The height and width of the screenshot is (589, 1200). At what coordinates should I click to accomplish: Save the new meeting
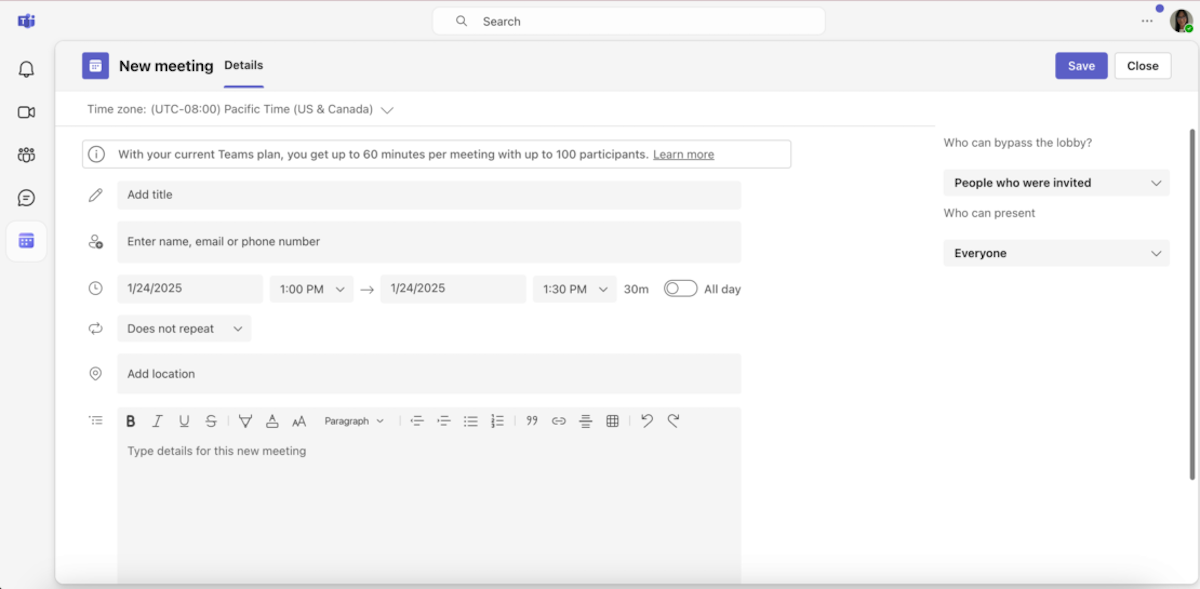1081,65
